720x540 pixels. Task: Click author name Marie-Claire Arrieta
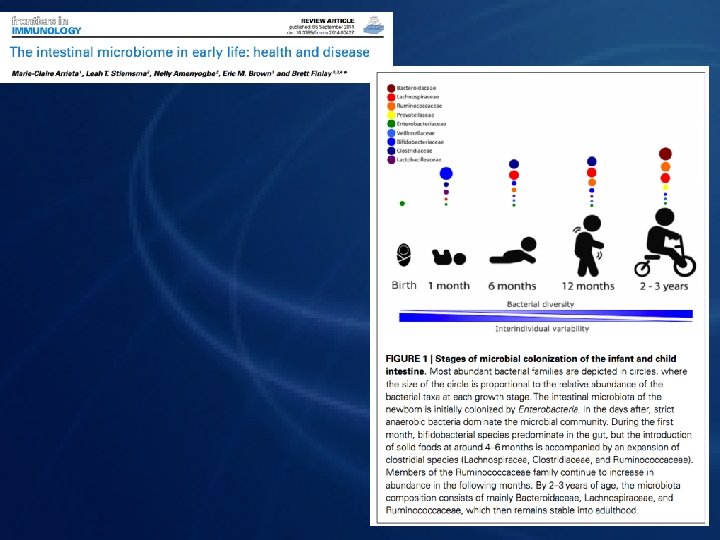click(x=45, y=73)
